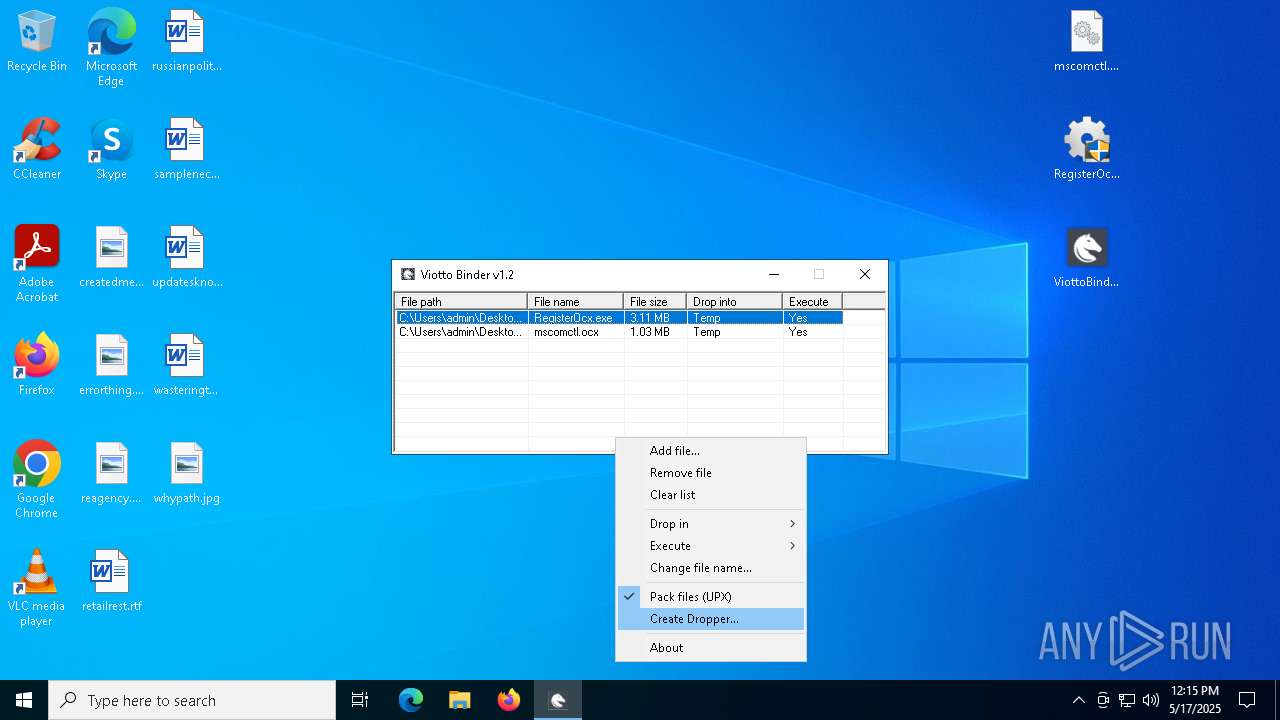Screen dimensions: 1280x720
Task: Choose Remove file from context menu
Action: click(x=710, y=473)
